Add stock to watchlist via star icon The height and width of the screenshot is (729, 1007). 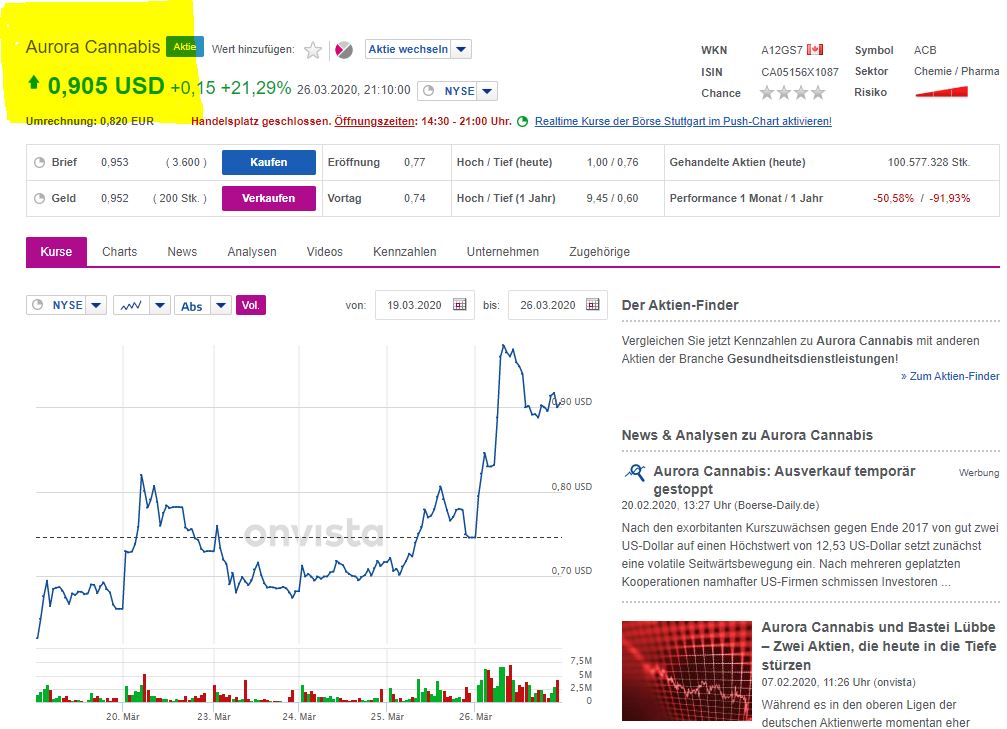(313, 50)
